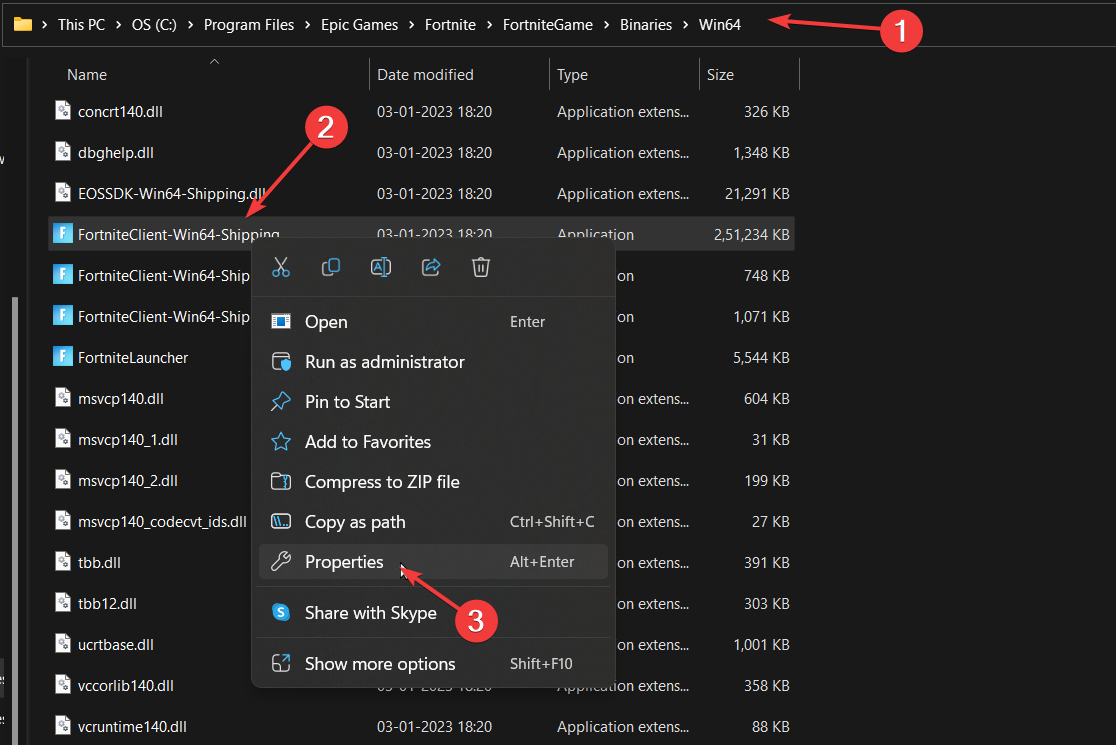
Task: Select the vccorlib140.dll file name
Action: point(125,685)
